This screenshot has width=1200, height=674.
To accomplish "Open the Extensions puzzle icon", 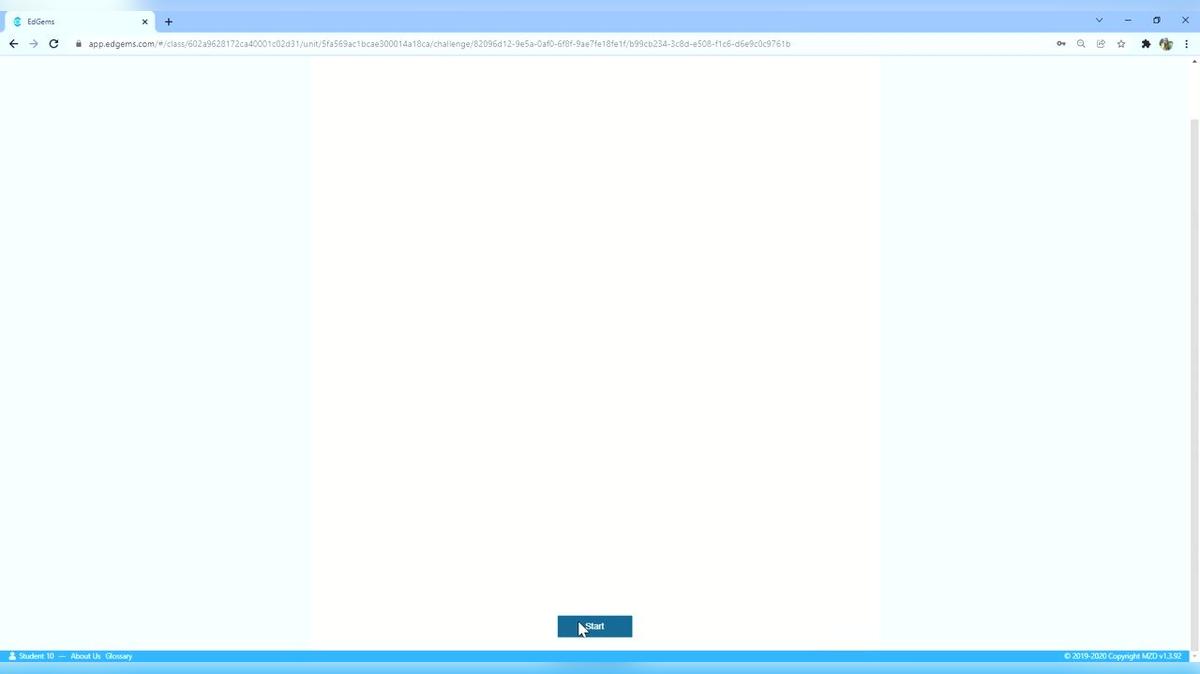I will tap(1146, 44).
